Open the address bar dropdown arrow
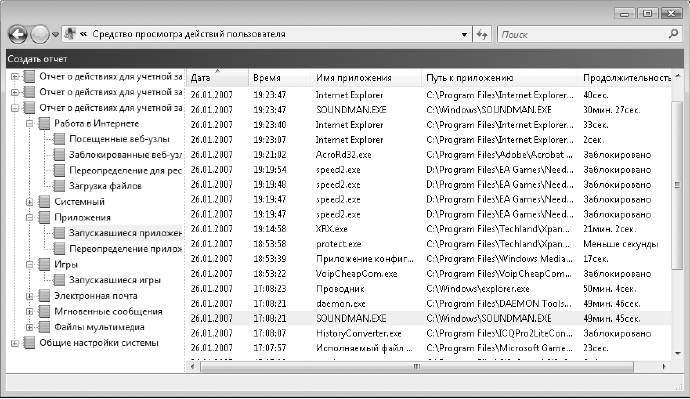690x399 pixels. pos(464,34)
